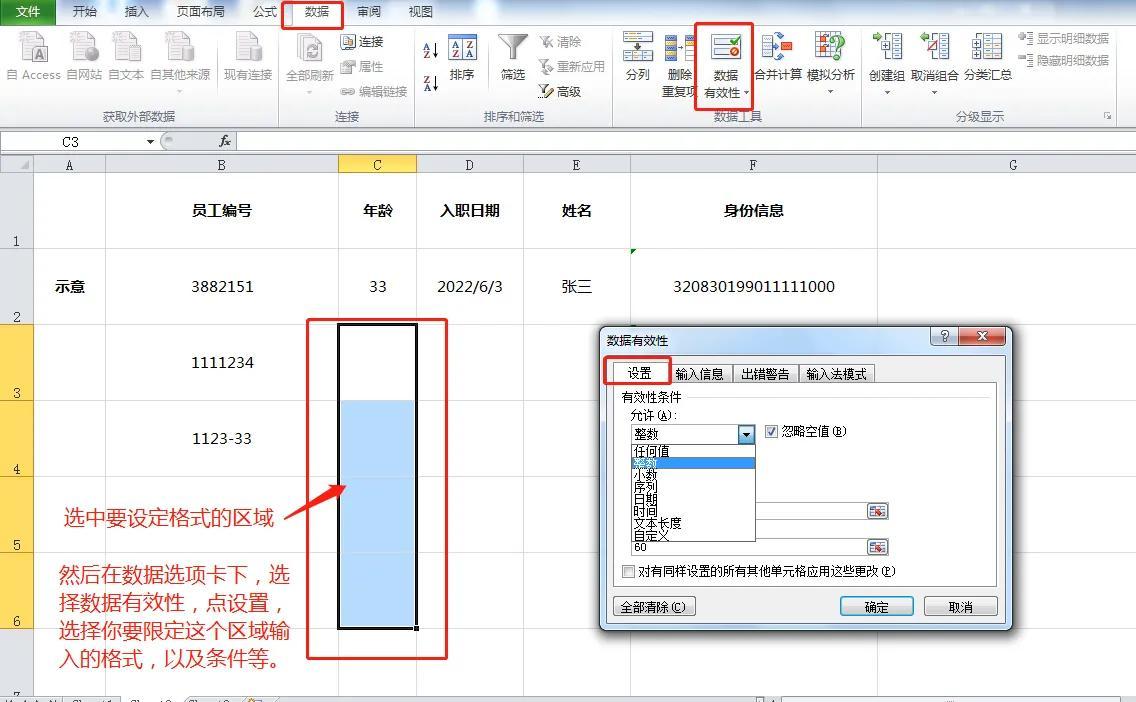Open 高级 advanced filter
Image resolution: width=1136 pixels, height=702 pixels.
point(560,91)
